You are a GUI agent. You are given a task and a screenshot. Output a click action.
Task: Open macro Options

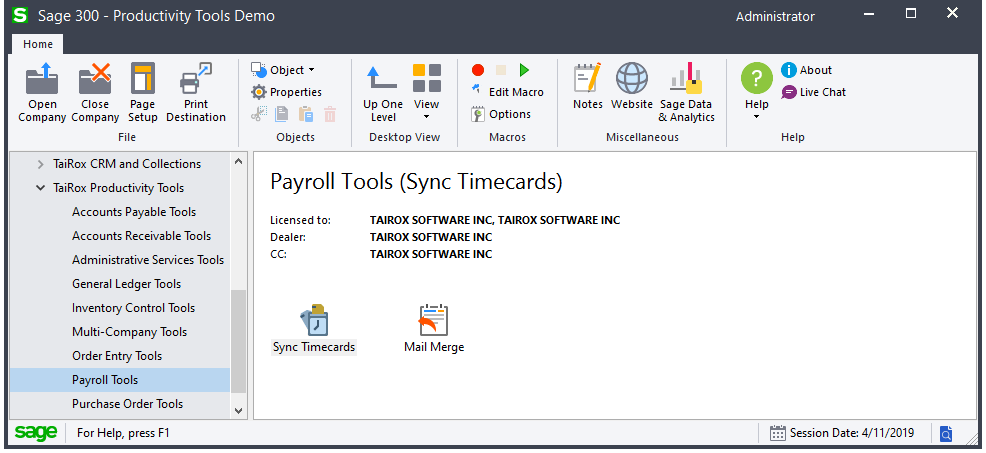pyautogui.click(x=501, y=114)
